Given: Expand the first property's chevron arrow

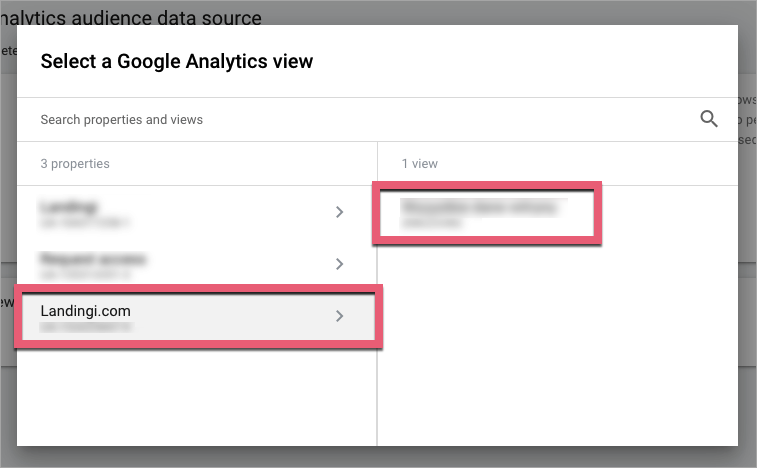Looking at the screenshot, I should (340, 212).
